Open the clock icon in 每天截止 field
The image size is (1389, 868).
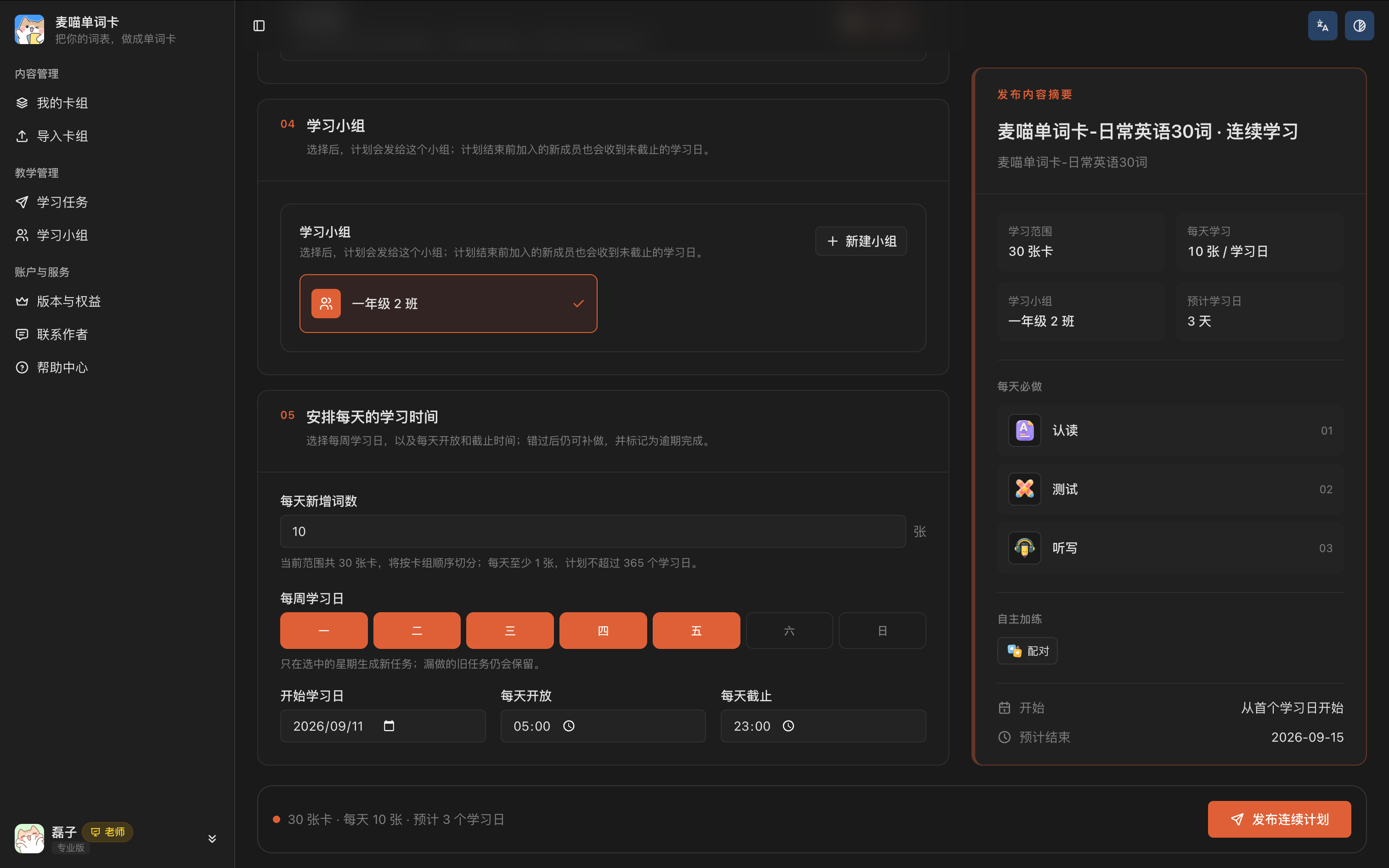pyautogui.click(x=789, y=726)
